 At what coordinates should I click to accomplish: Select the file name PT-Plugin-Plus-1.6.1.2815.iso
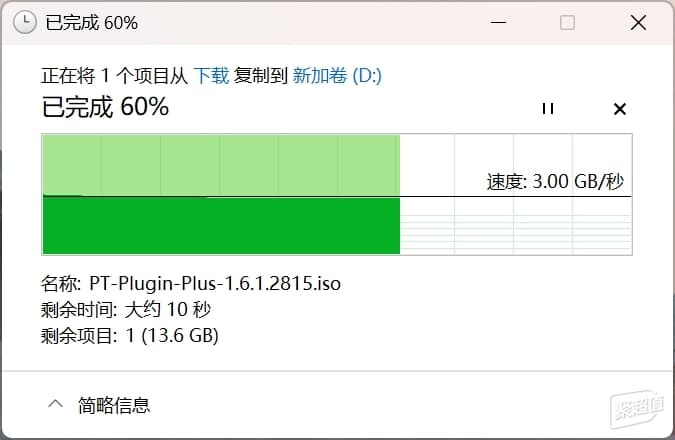pyautogui.click(x=215, y=283)
